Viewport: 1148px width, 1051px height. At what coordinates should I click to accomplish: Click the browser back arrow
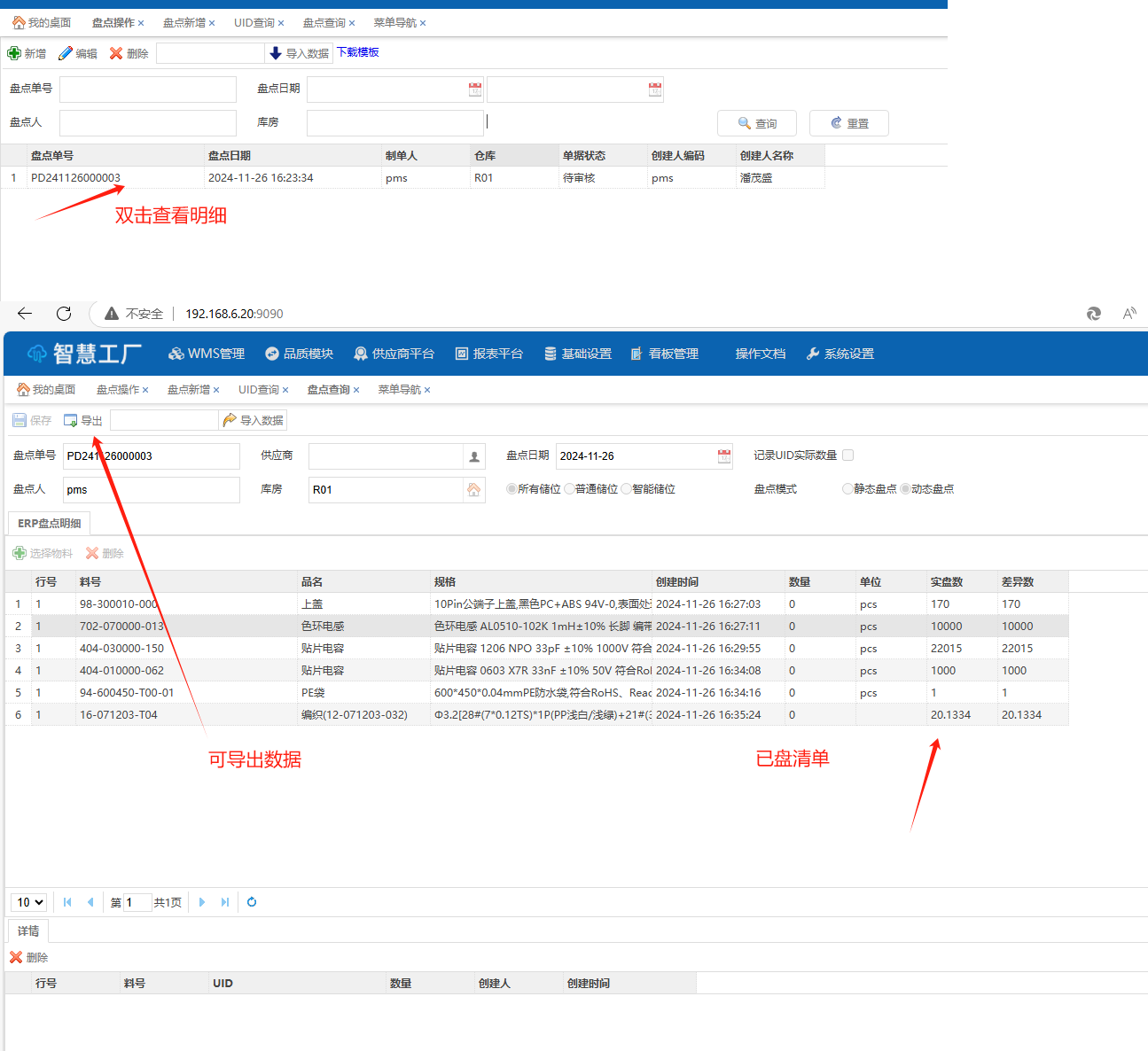tap(25, 314)
